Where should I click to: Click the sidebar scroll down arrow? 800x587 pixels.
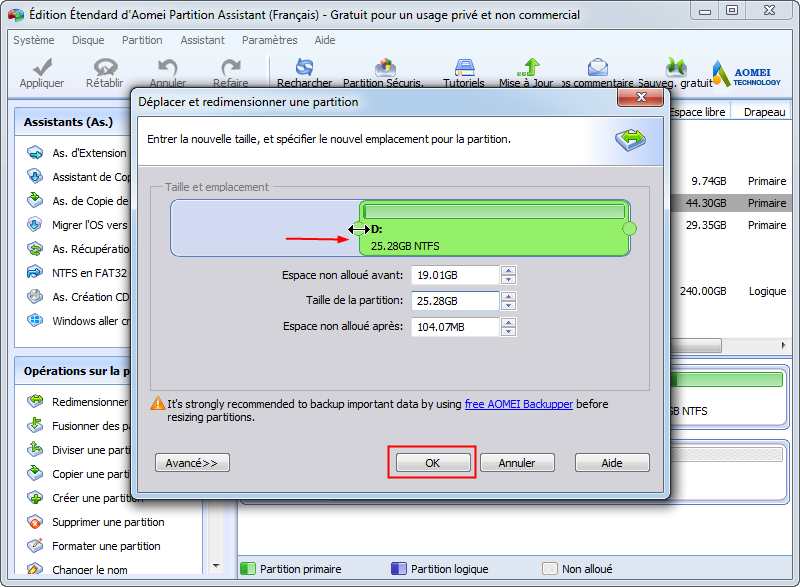[216, 565]
